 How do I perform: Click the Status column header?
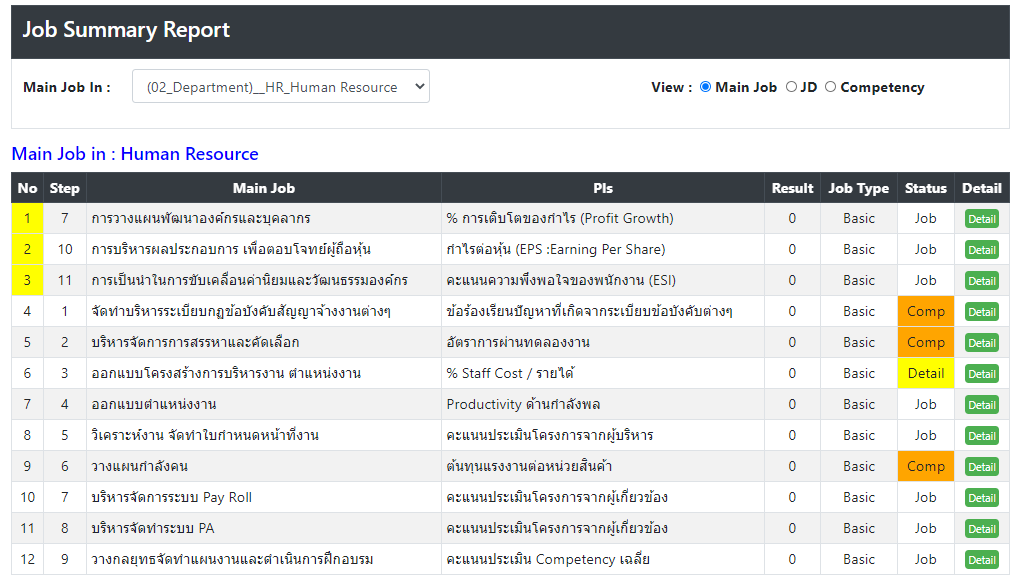coord(926,188)
